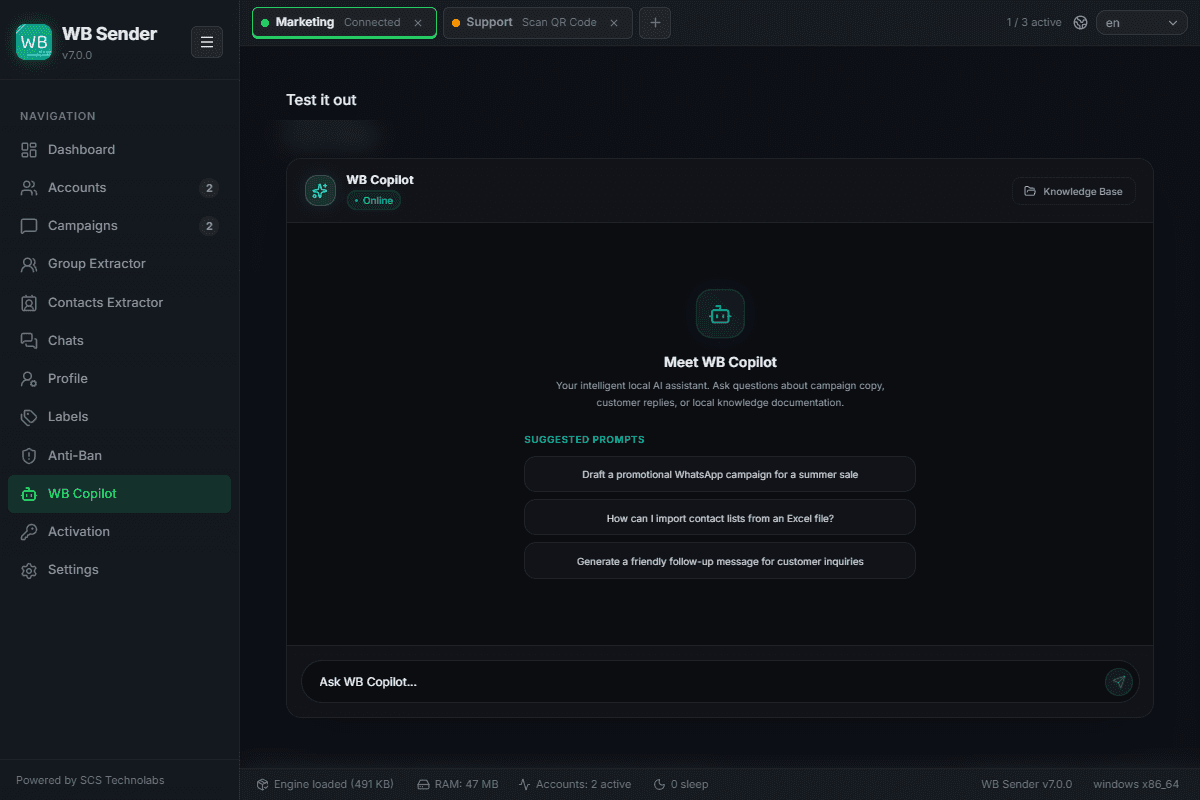This screenshot has height=800, width=1200.
Task: Open the Activation page
Action: coord(119,532)
